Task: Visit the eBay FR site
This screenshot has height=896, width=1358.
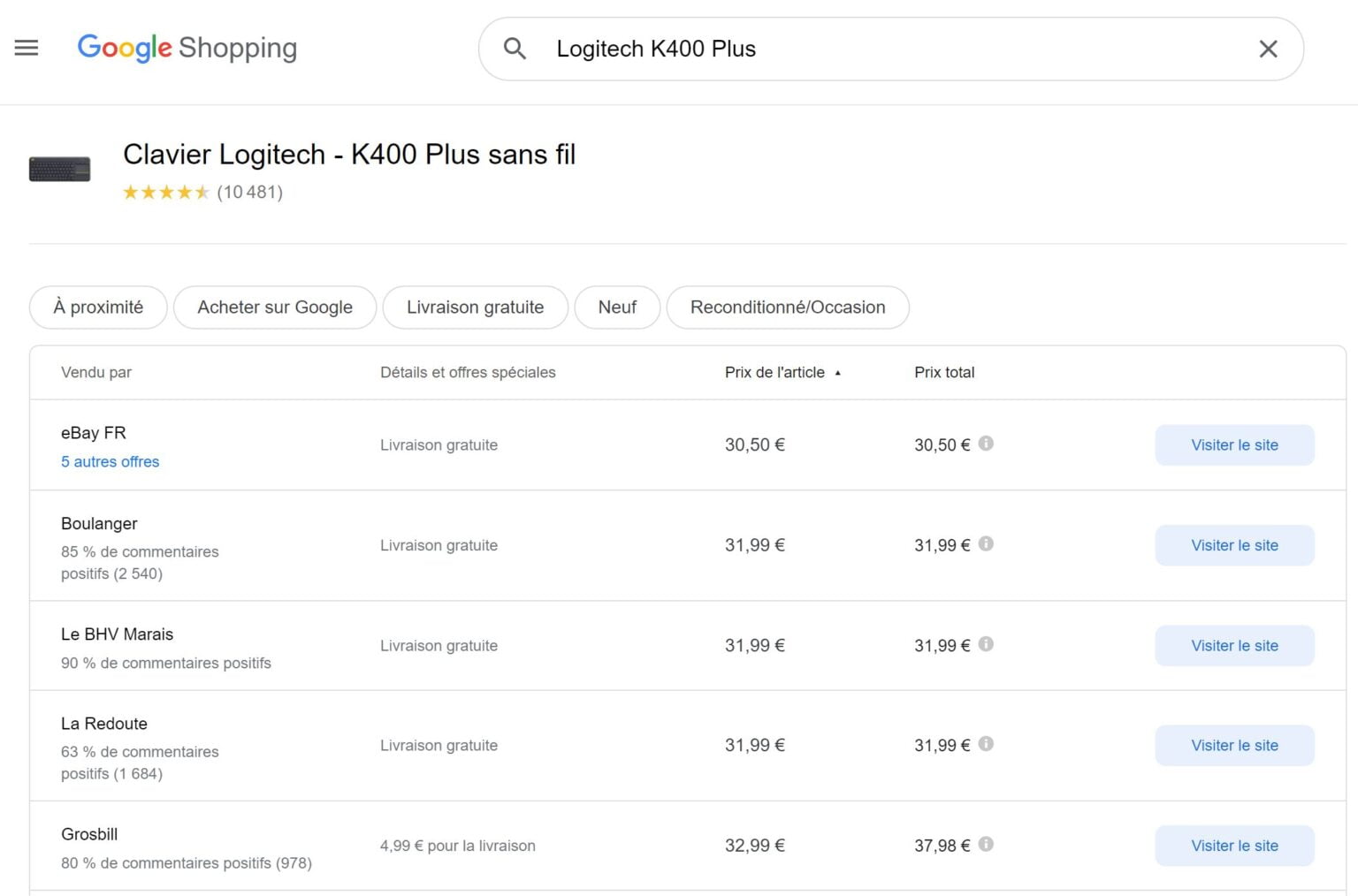Action: coord(1234,444)
